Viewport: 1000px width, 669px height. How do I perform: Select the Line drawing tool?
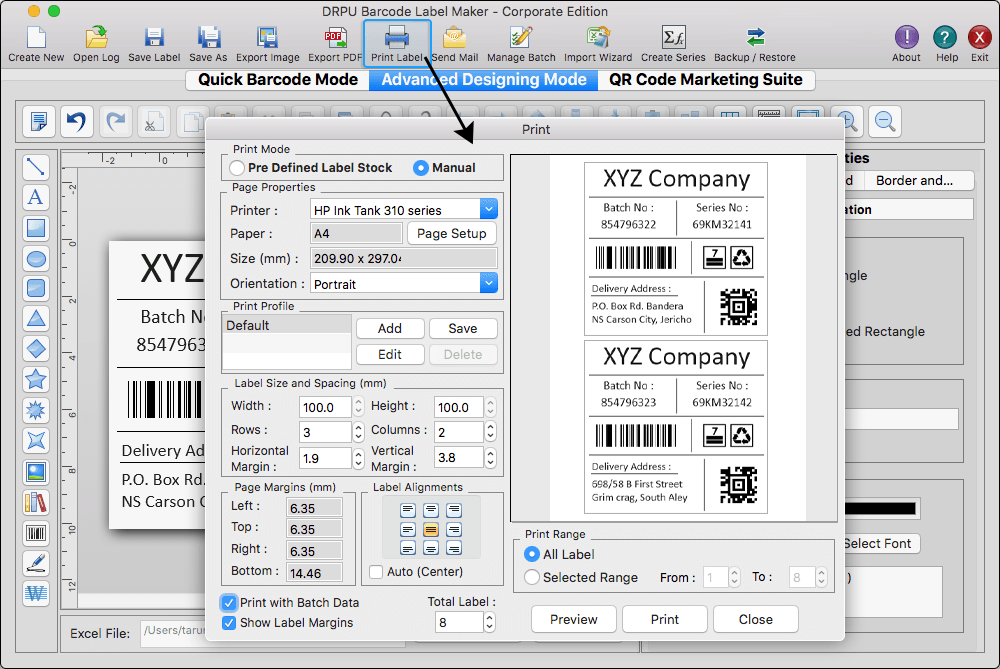(x=36, y=167)
